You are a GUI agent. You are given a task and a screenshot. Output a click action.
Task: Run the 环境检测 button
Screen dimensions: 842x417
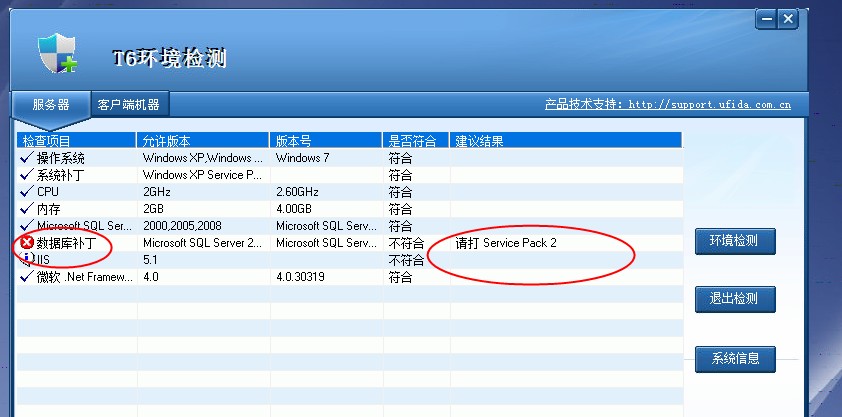pos(735,241)
